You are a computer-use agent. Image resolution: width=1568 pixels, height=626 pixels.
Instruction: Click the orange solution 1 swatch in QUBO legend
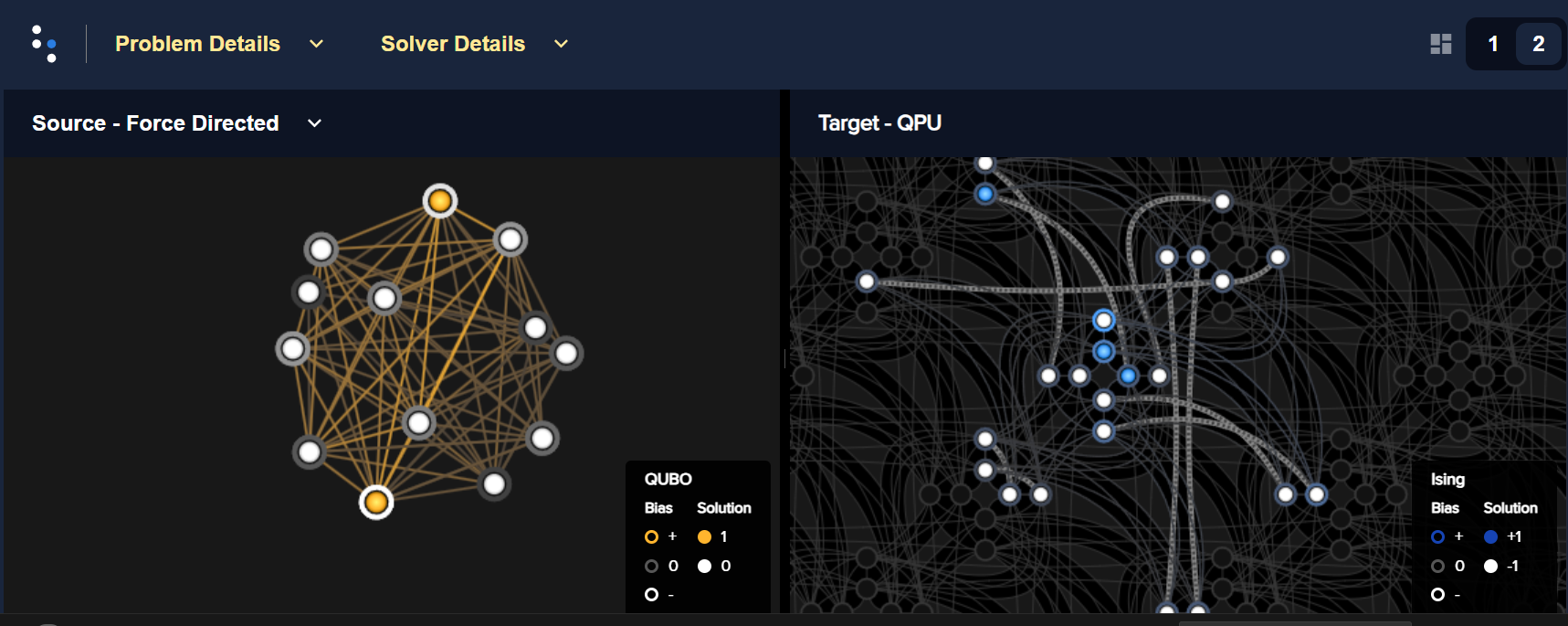point(704,537)
